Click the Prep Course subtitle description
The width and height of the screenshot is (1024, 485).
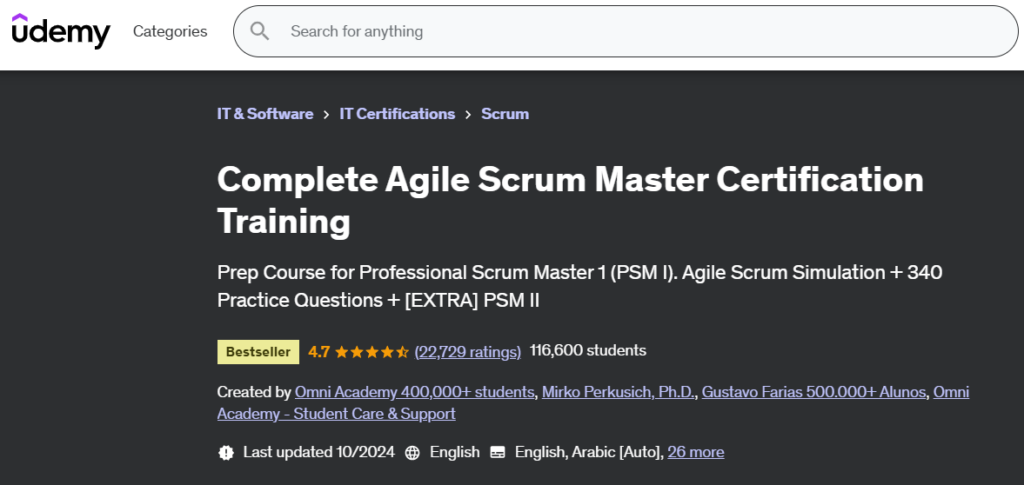[x=580, y=287]
